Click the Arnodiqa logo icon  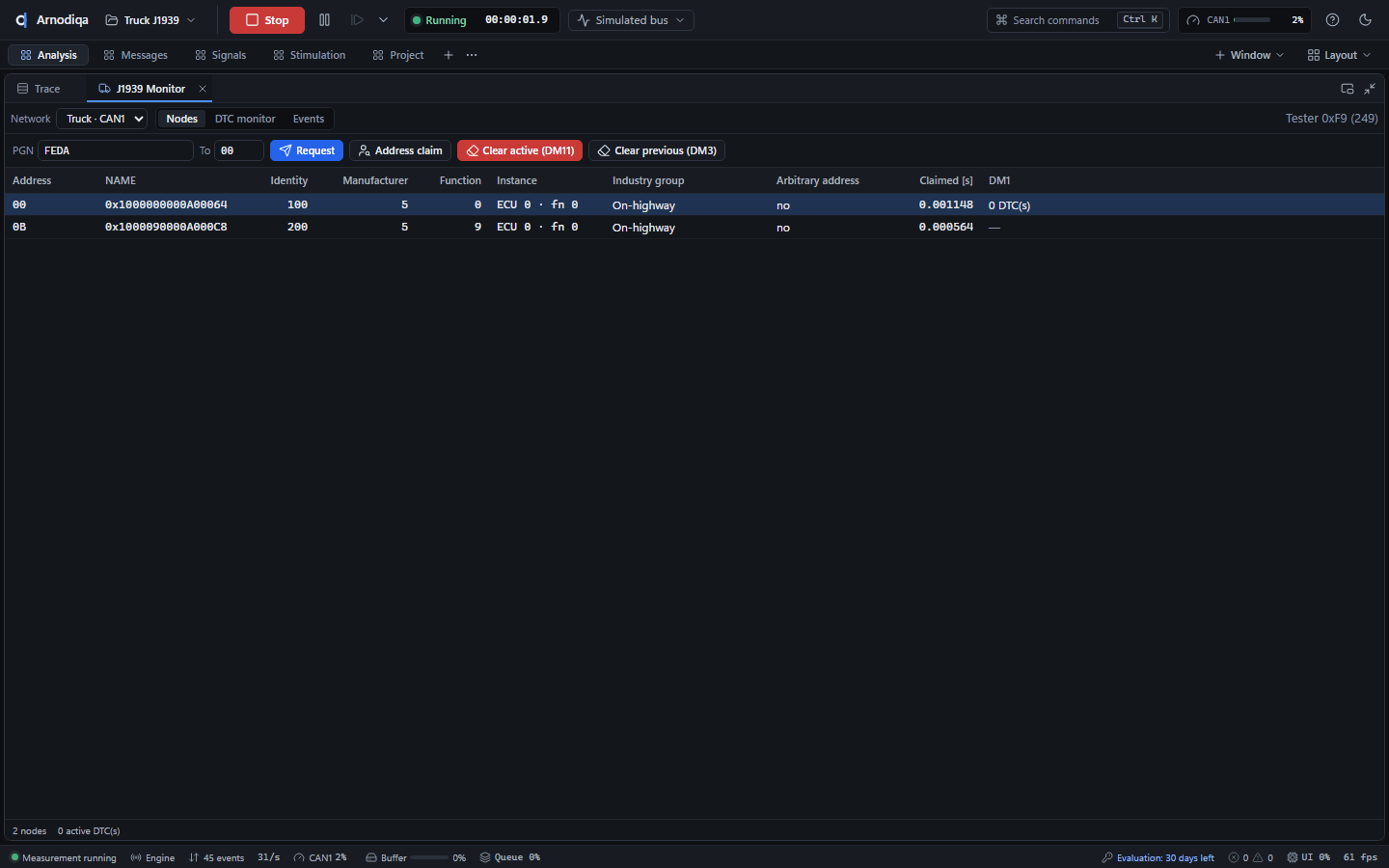click(x=21, y=20)
